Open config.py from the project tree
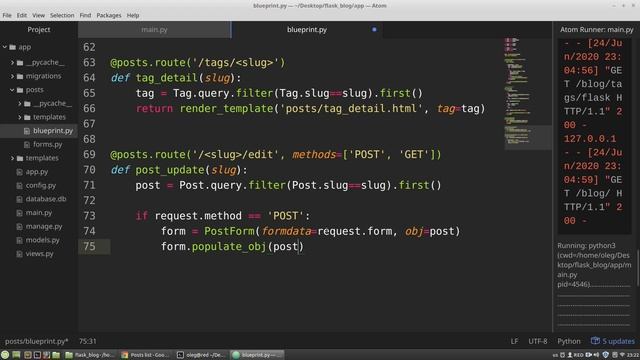Viewport: 640px width, 360px height. tap(40, 185)
